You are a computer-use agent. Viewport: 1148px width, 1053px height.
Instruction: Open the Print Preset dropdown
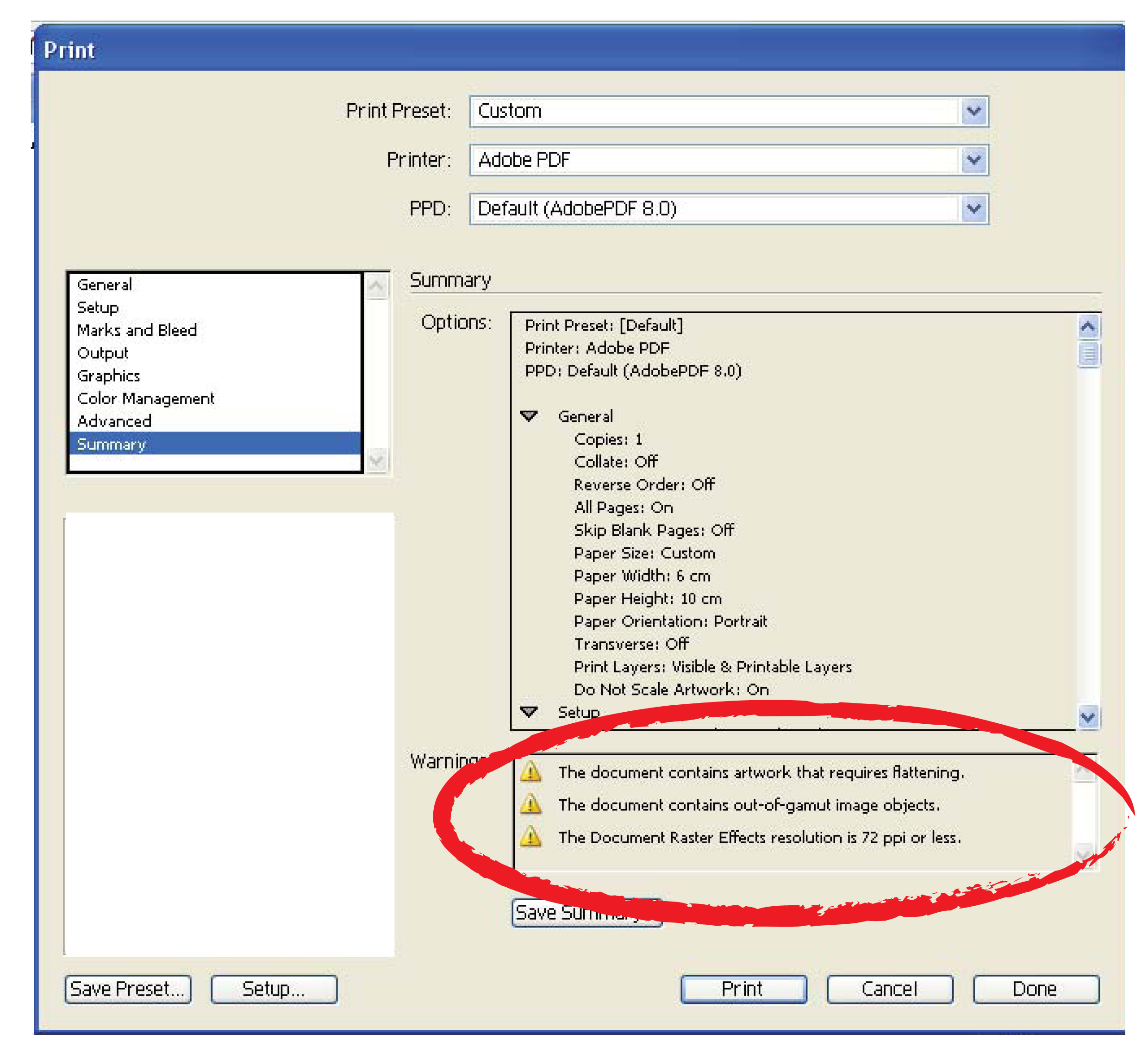tap(973, 111)
